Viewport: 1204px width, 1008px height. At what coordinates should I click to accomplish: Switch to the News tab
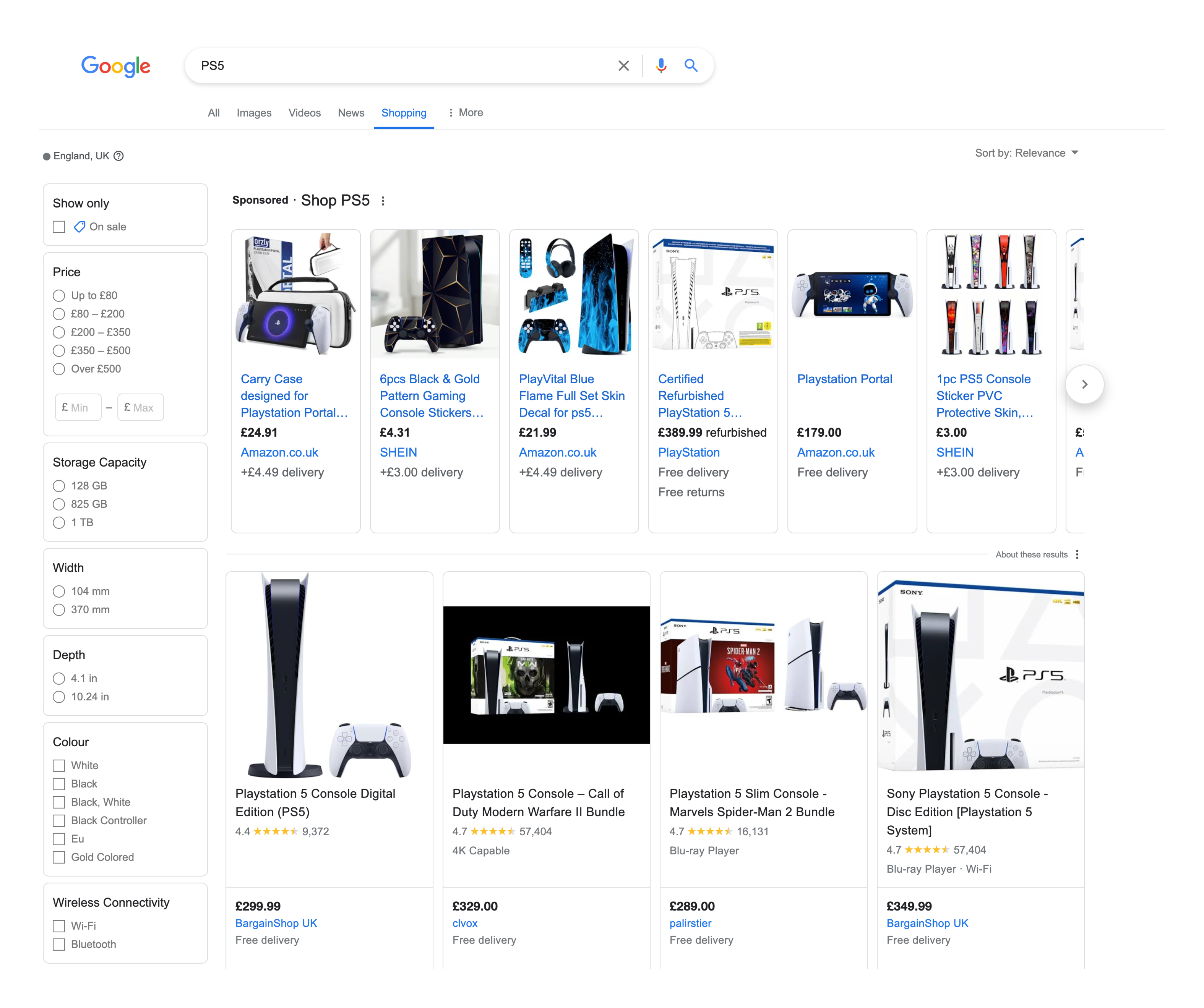[x=351, y=113]
